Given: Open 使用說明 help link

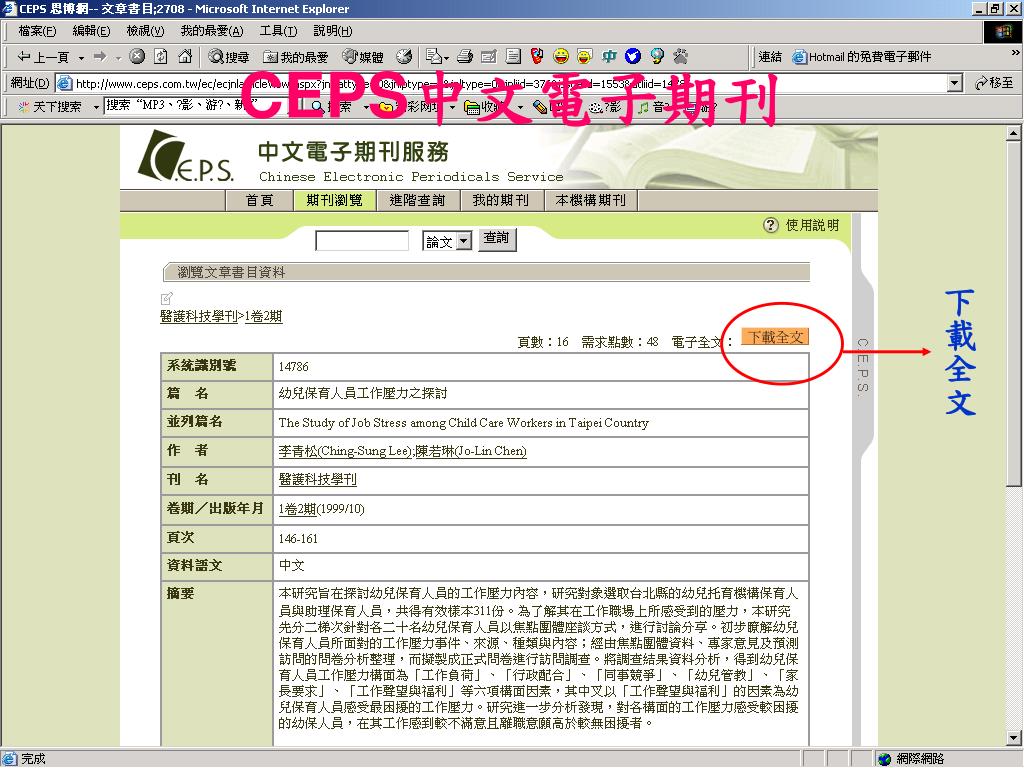Looking at the screenshot, I should coord(801,225).
